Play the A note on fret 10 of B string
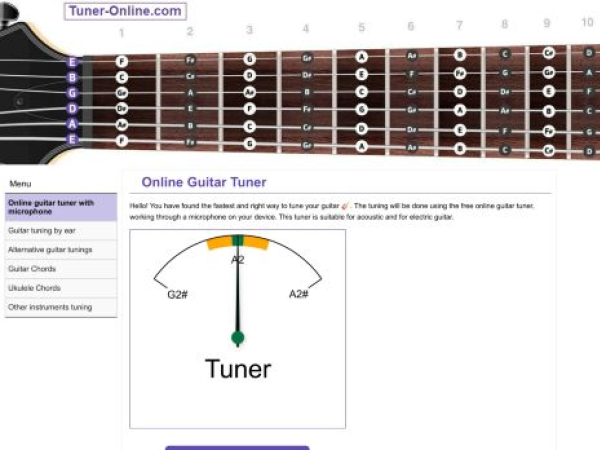This screenshot has height=450, width=600. pos(589,72)
